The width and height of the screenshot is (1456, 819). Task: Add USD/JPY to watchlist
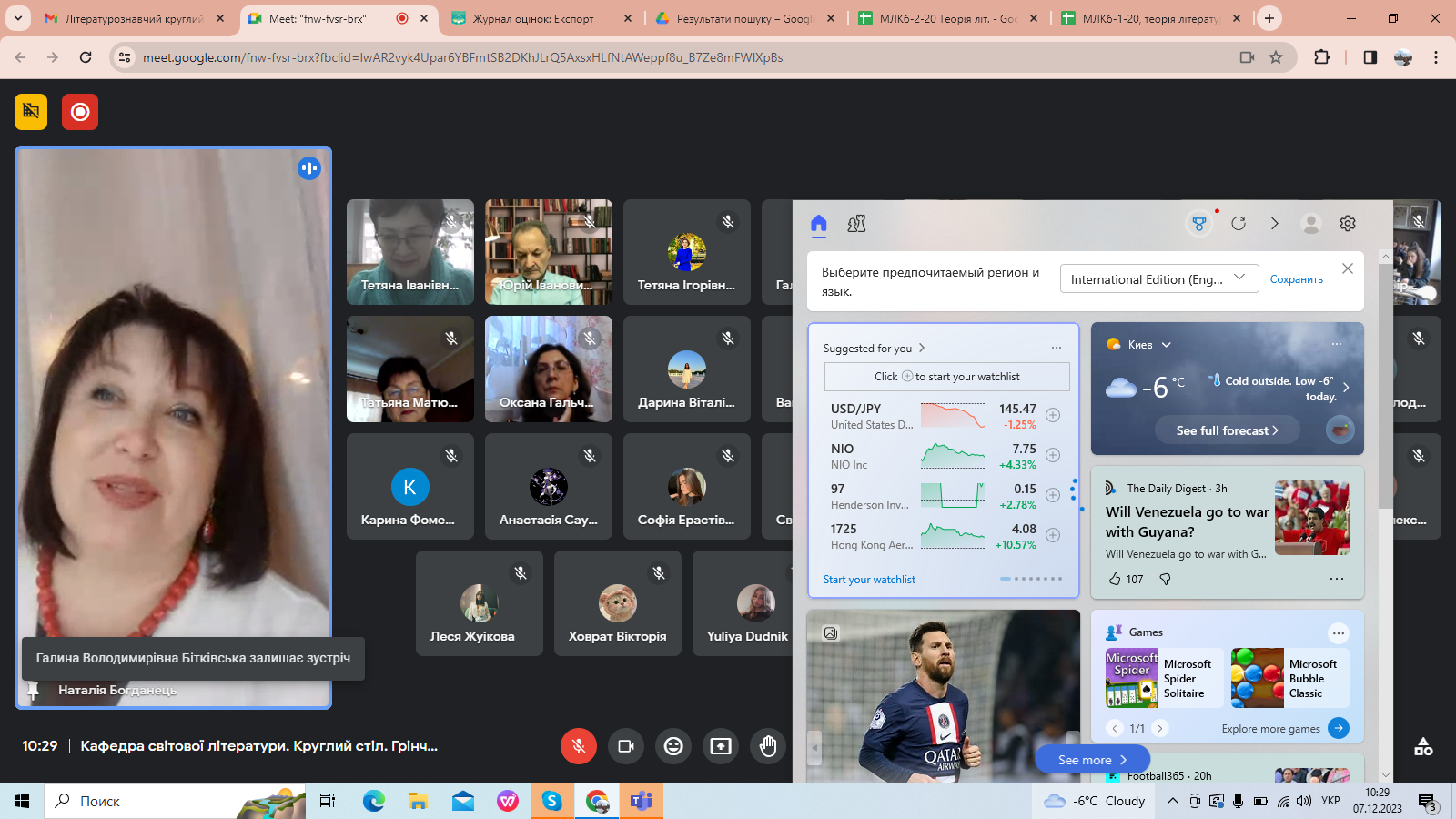pos(1053,415)
